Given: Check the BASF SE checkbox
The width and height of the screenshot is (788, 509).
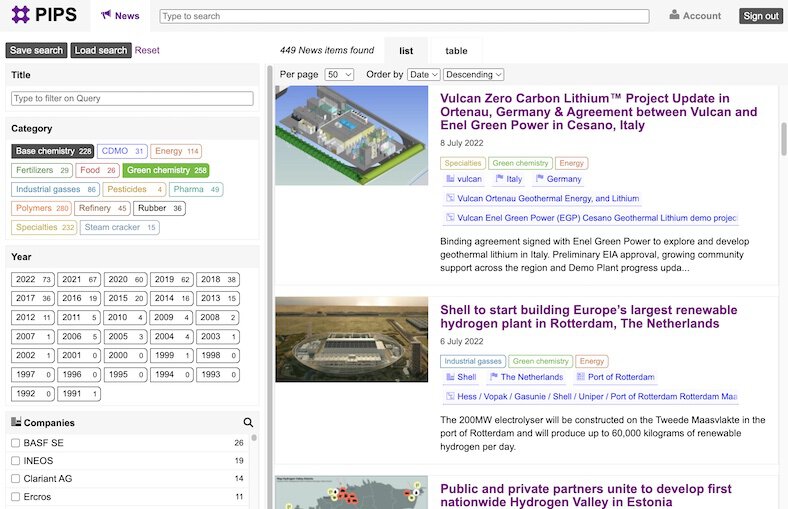Looking at the screenshot, I should 16,443.
